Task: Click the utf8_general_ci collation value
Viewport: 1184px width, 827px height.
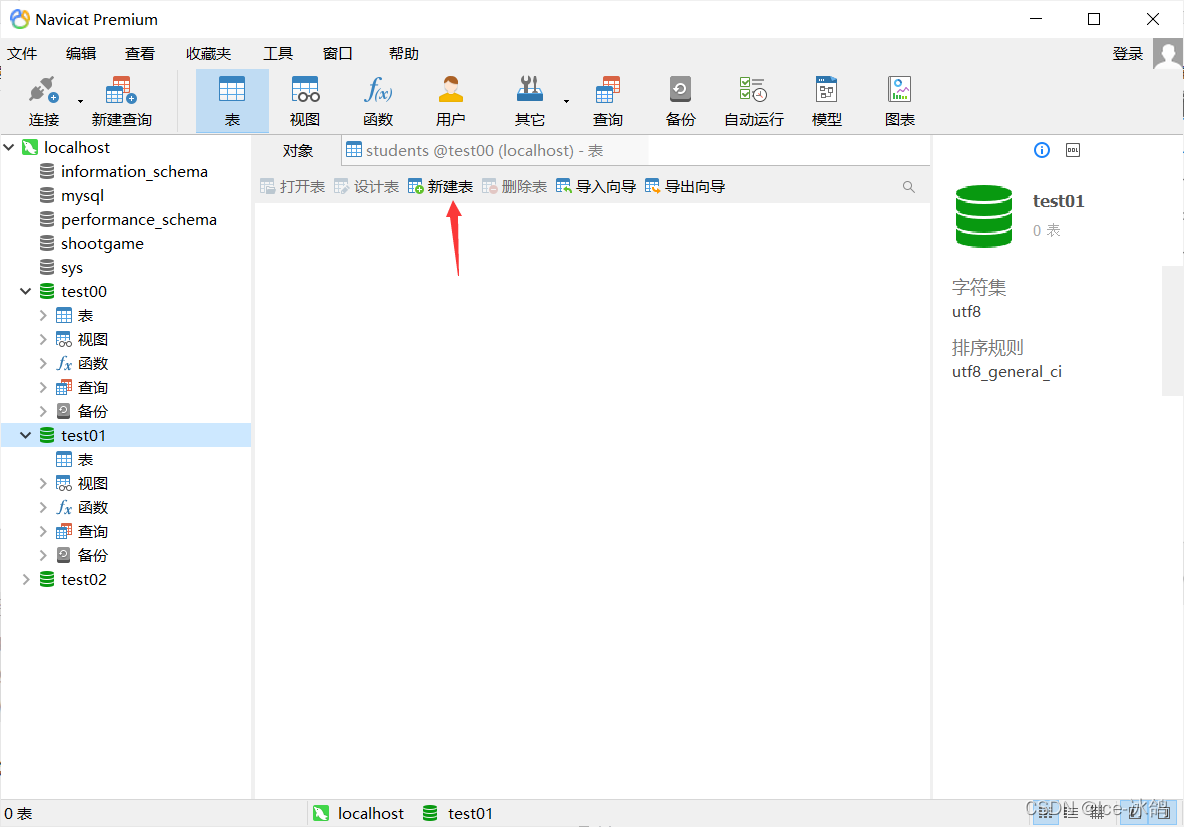Action: click(1007, 372)
